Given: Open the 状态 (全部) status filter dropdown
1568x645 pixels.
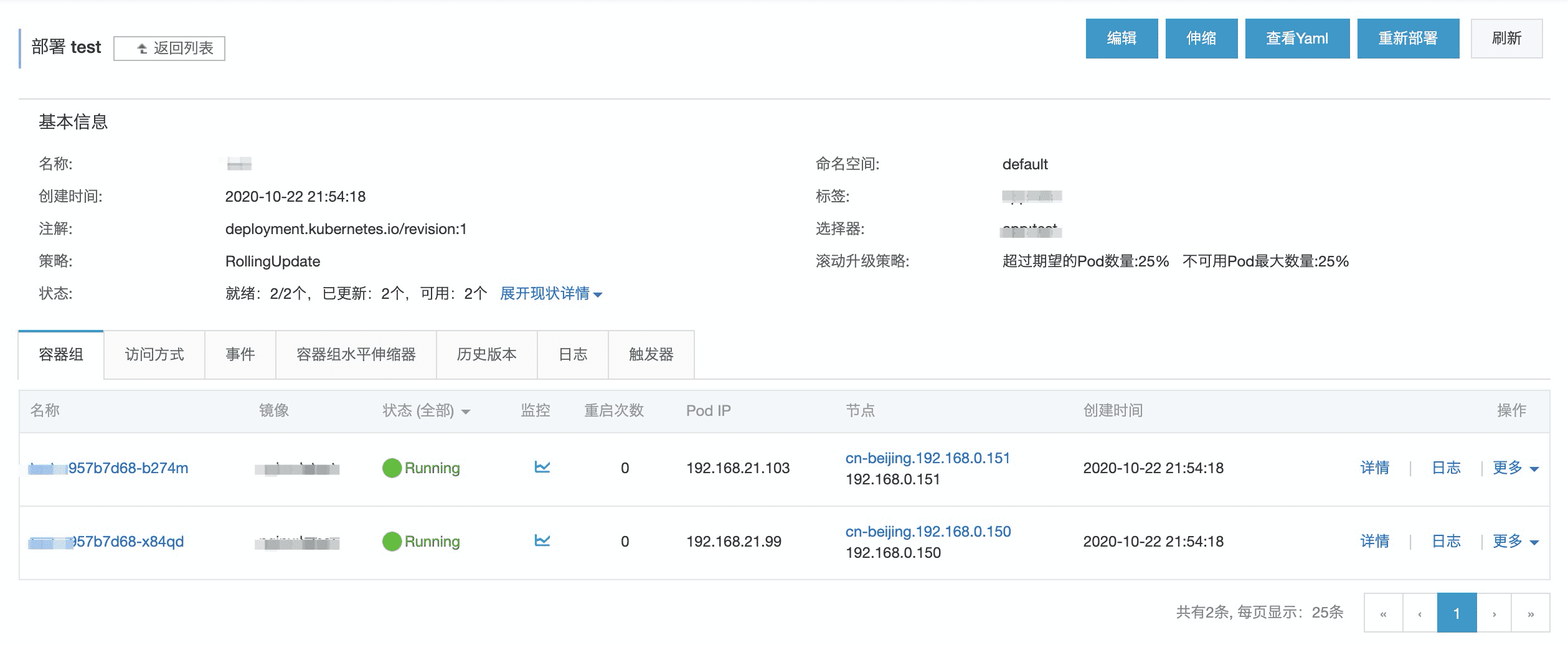Looking at the screenshot, I should click(x=426, y=411).
